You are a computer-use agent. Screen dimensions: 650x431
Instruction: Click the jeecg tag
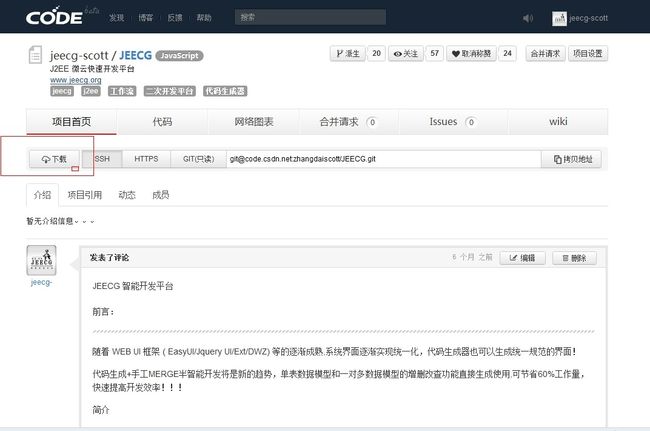pyautogui.click(x=62, y=91)
